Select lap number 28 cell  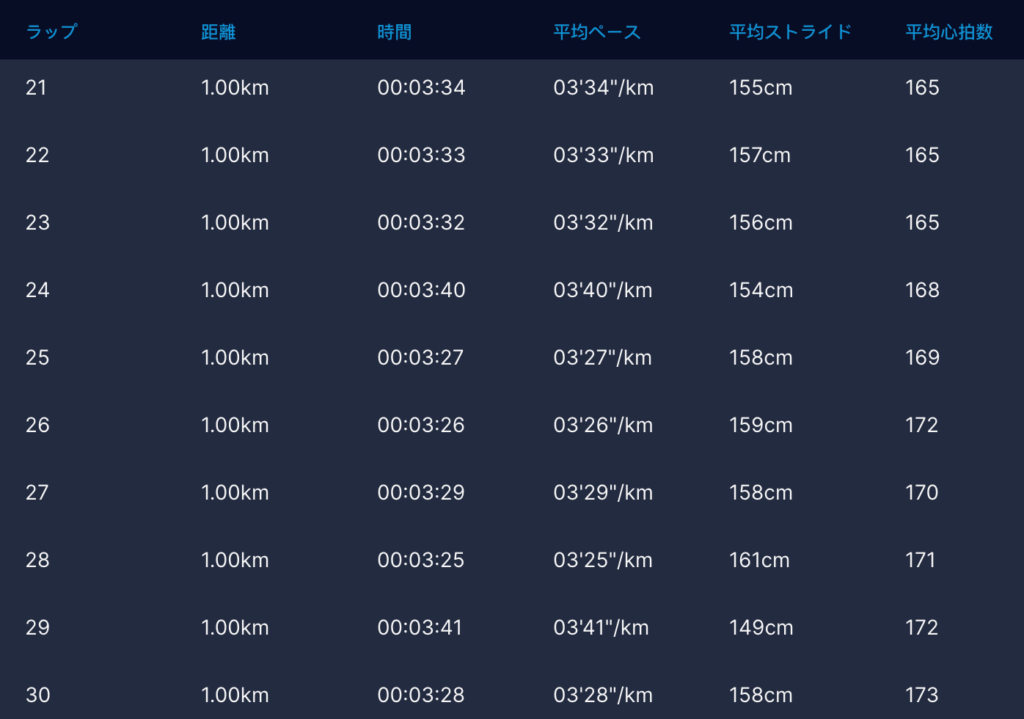pyautogui.click(x=37, y=560)
